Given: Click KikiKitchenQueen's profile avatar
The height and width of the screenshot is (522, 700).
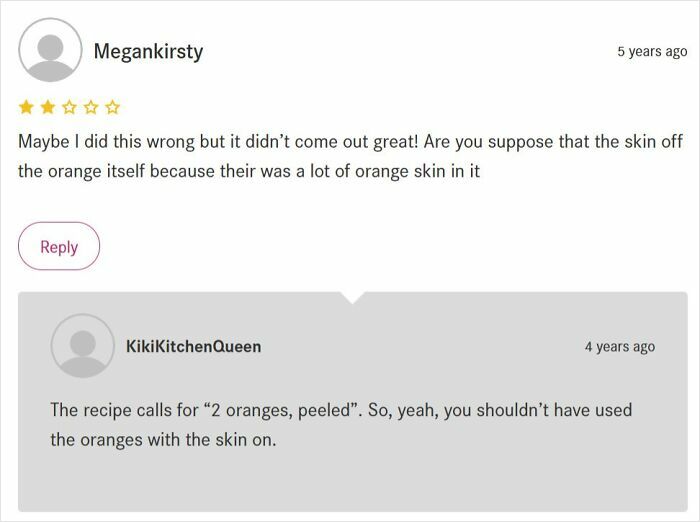Looking at the screenshot, I should [x=82, y=346].
